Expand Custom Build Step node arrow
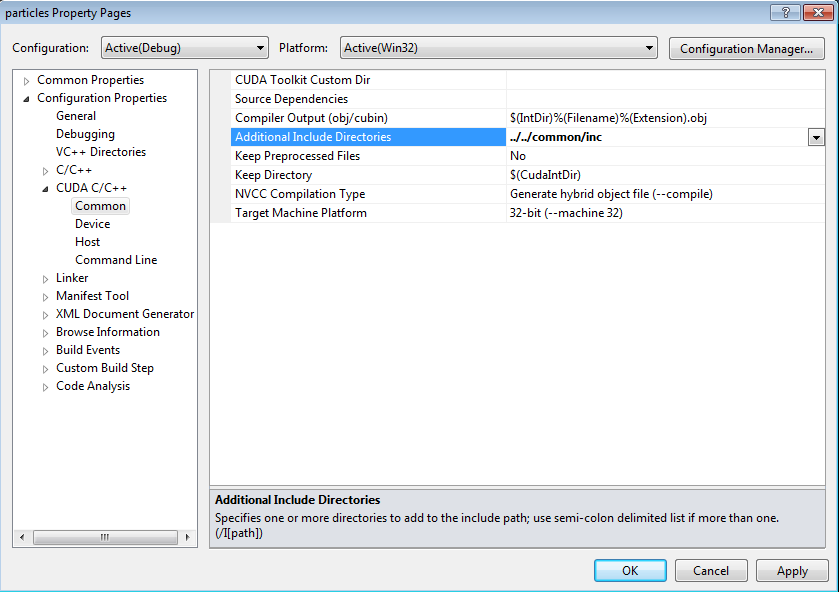Image resolution: width=839 pixels, height=592 pixels. click(45, 369)
